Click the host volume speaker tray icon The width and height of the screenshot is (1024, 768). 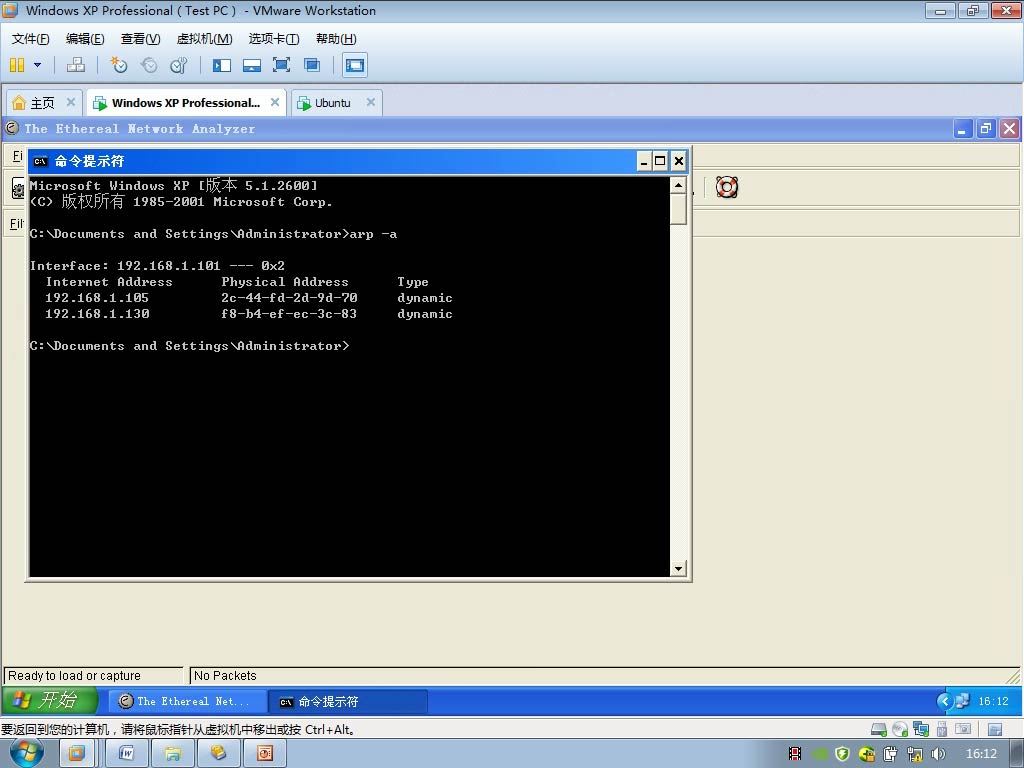click(938, 754)
